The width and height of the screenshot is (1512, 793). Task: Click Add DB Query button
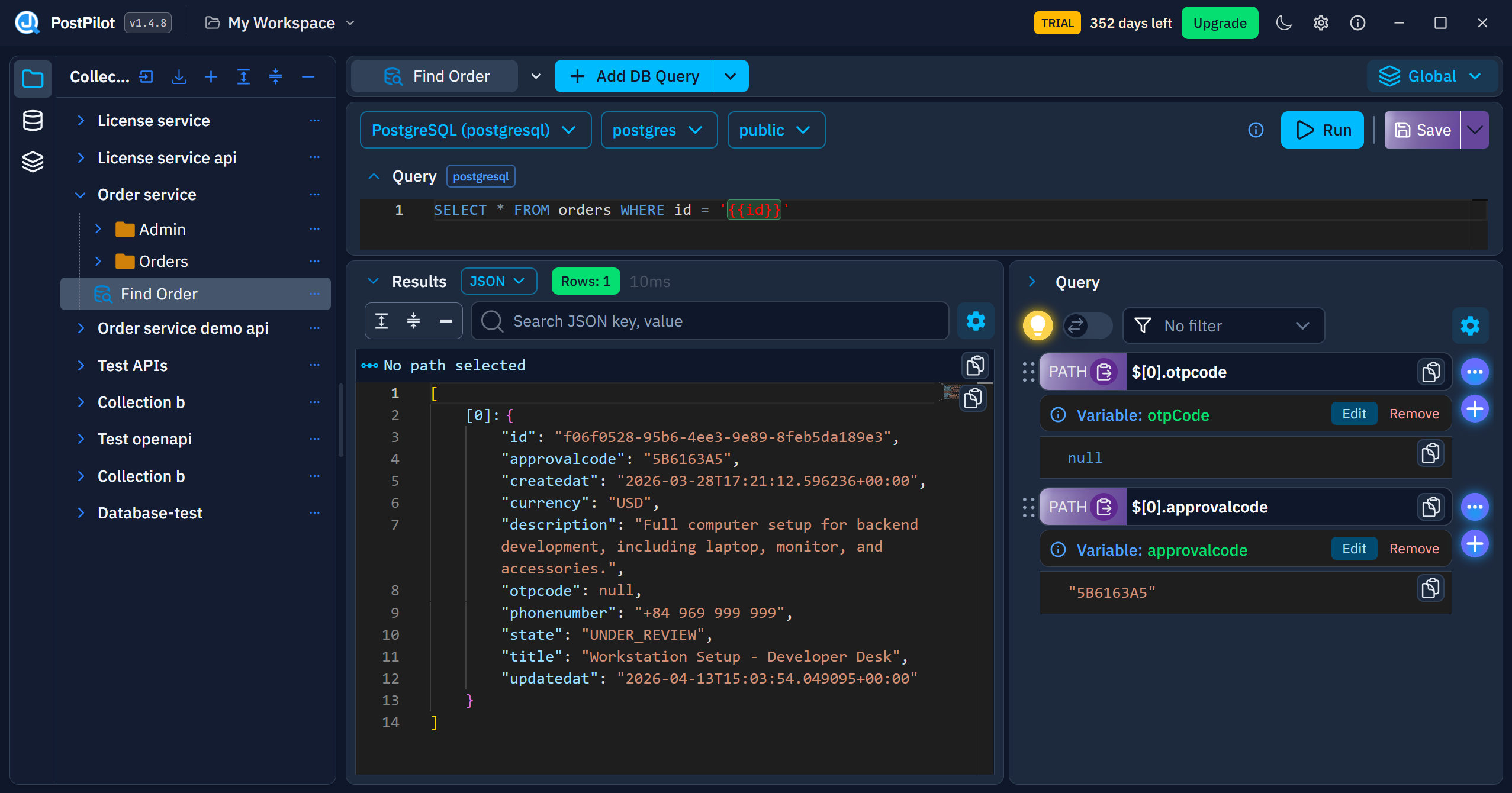coord(633,76)
